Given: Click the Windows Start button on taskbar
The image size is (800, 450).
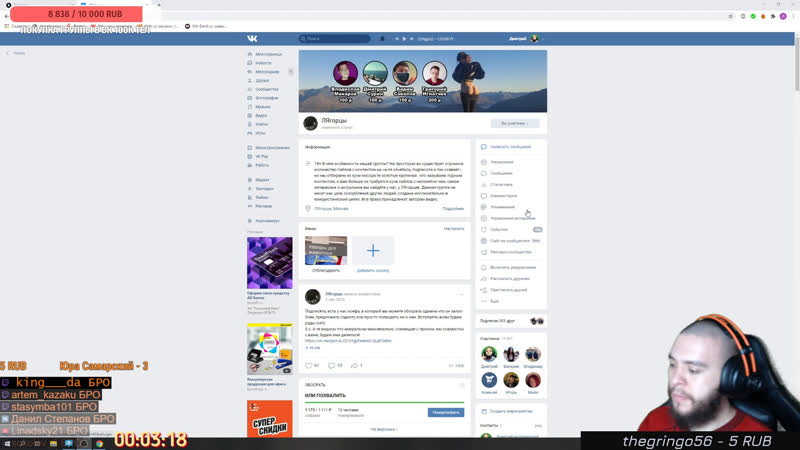Looking at the screenshot, I should click(x=6, y=443).
